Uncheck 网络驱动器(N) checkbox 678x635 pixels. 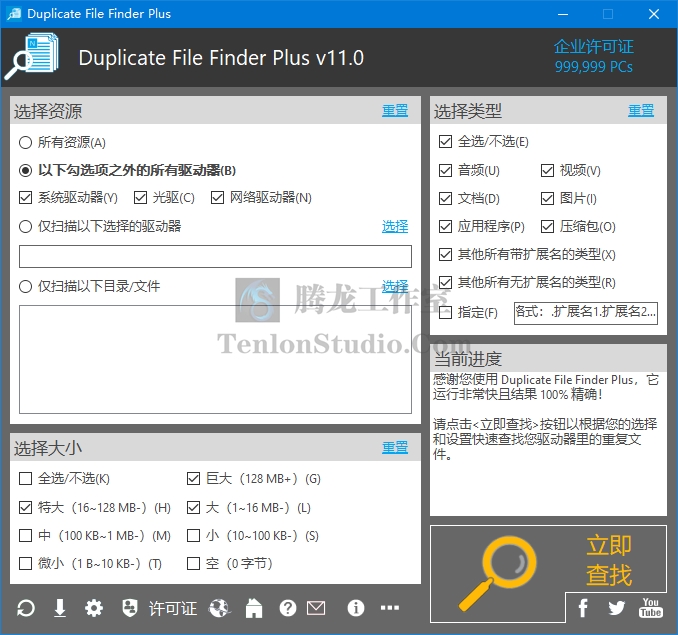tap(217, 198)
